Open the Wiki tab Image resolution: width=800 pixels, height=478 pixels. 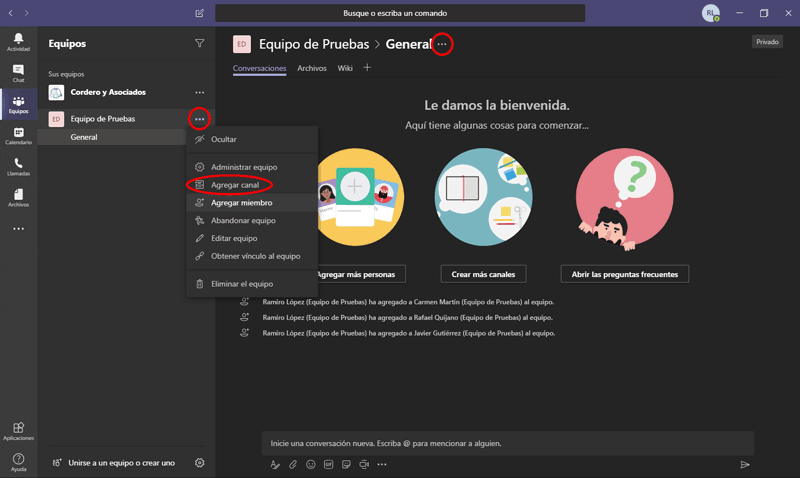[345, 68]
